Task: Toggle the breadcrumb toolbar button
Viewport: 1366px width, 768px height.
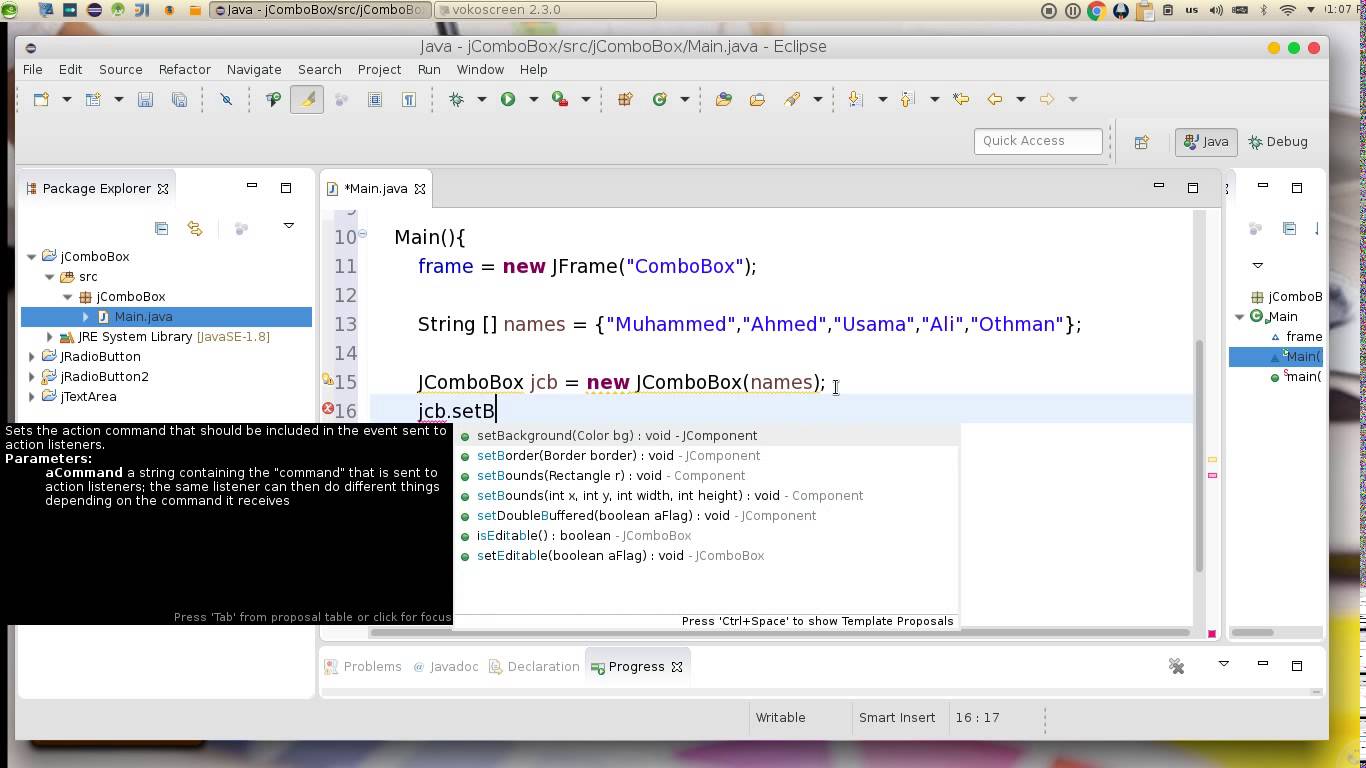Action: point(273,99)
